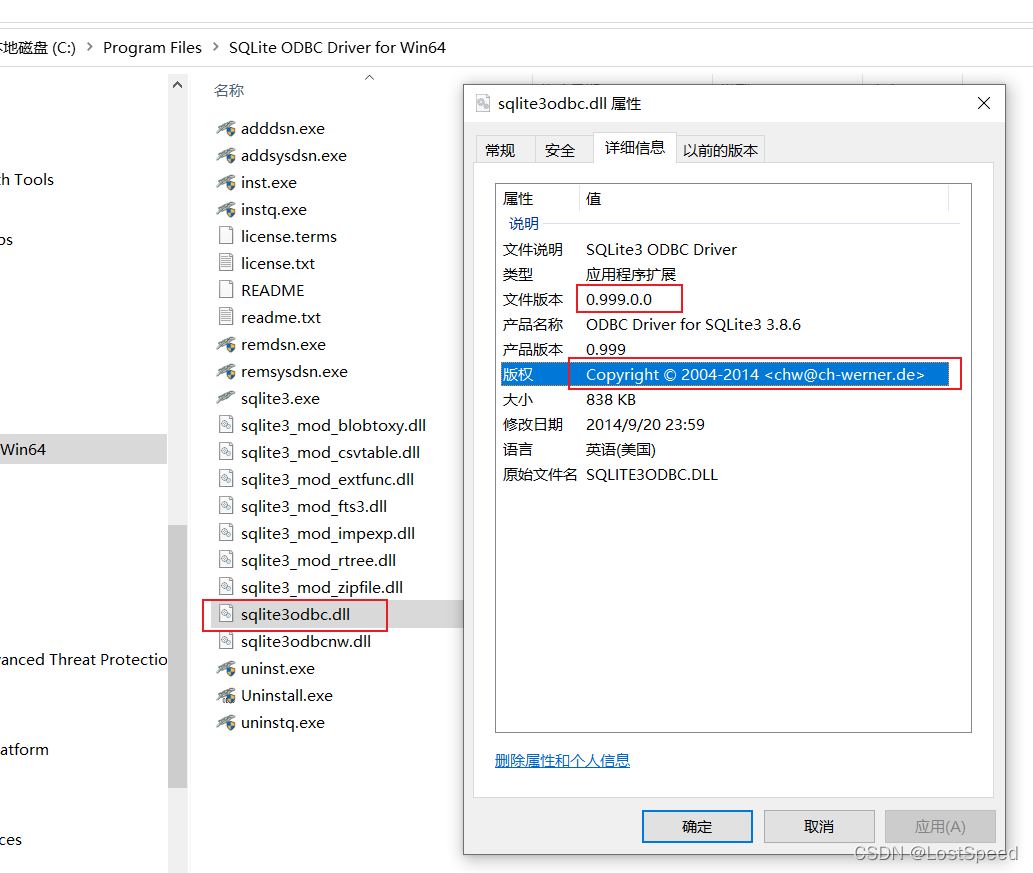This screenshot has height=873, width=1033.
Task: Select the 类型 应用程序扩展 row
Action: pos(725,275)
